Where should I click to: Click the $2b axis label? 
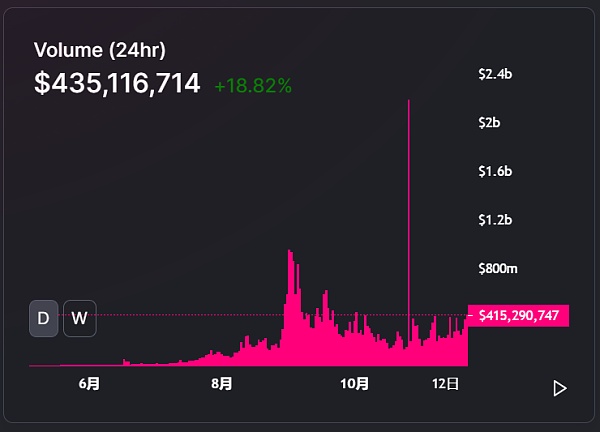tap(490, 122)
